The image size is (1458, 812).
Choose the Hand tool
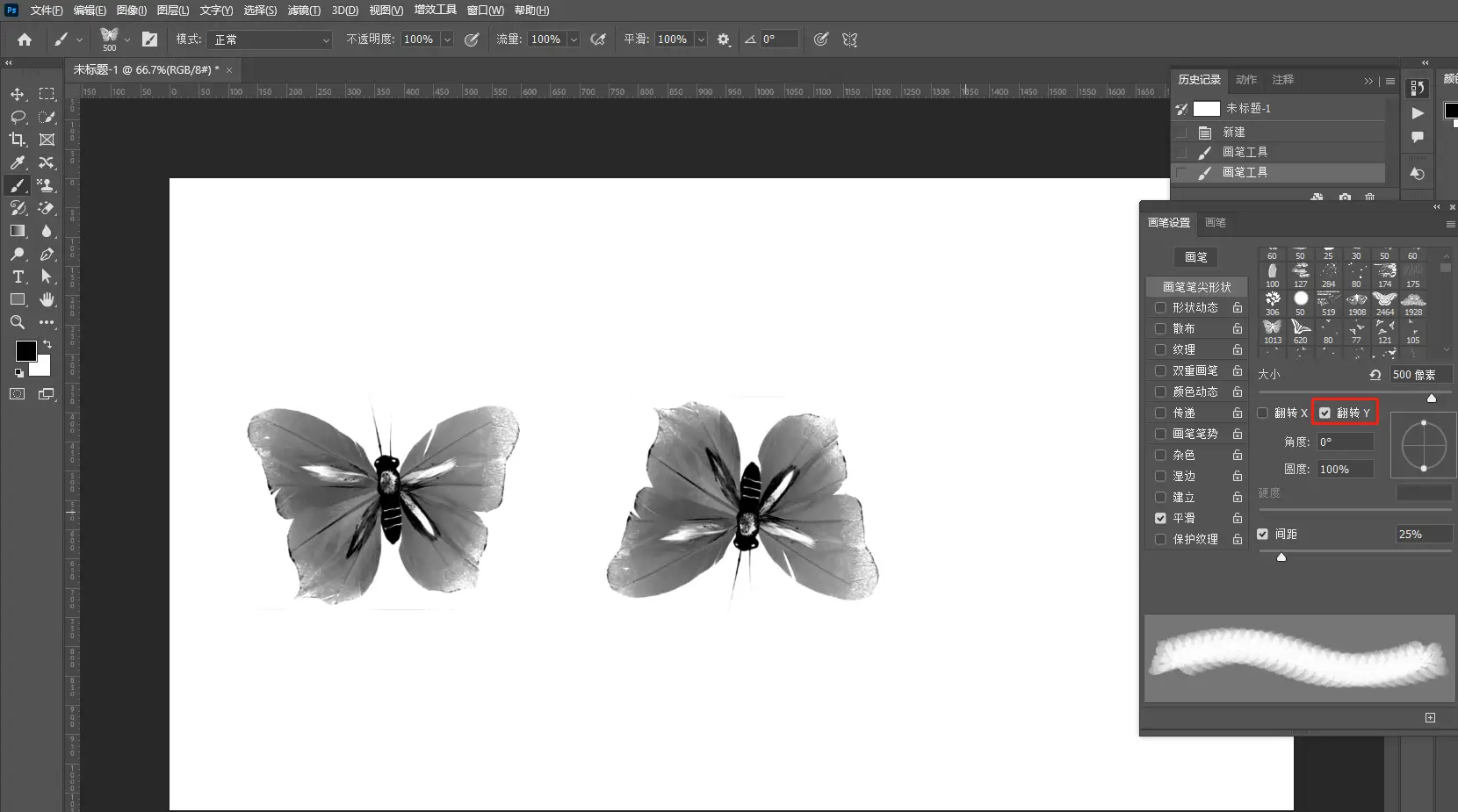tap(47, 299)
